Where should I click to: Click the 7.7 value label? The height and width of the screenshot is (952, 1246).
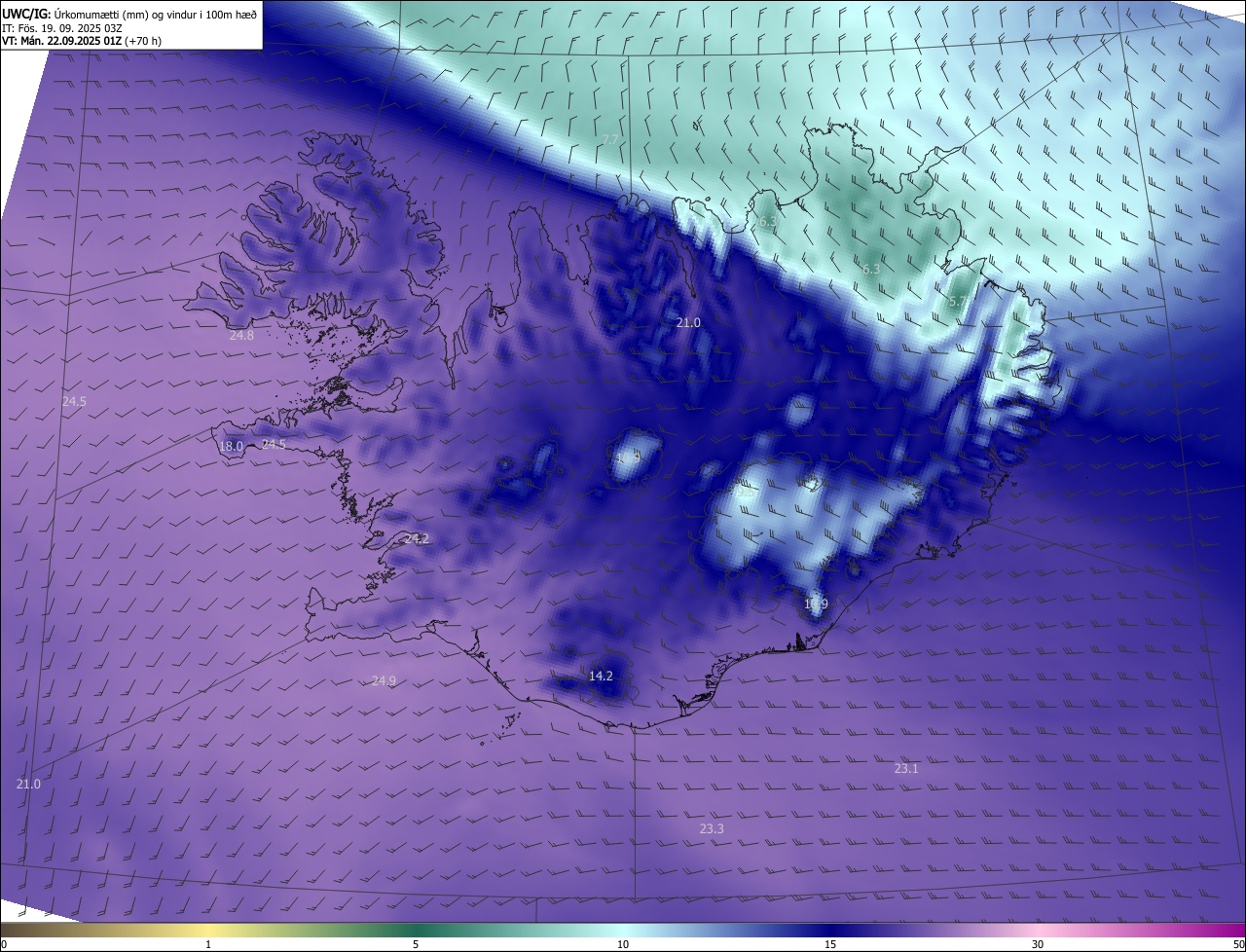(610, 141)
